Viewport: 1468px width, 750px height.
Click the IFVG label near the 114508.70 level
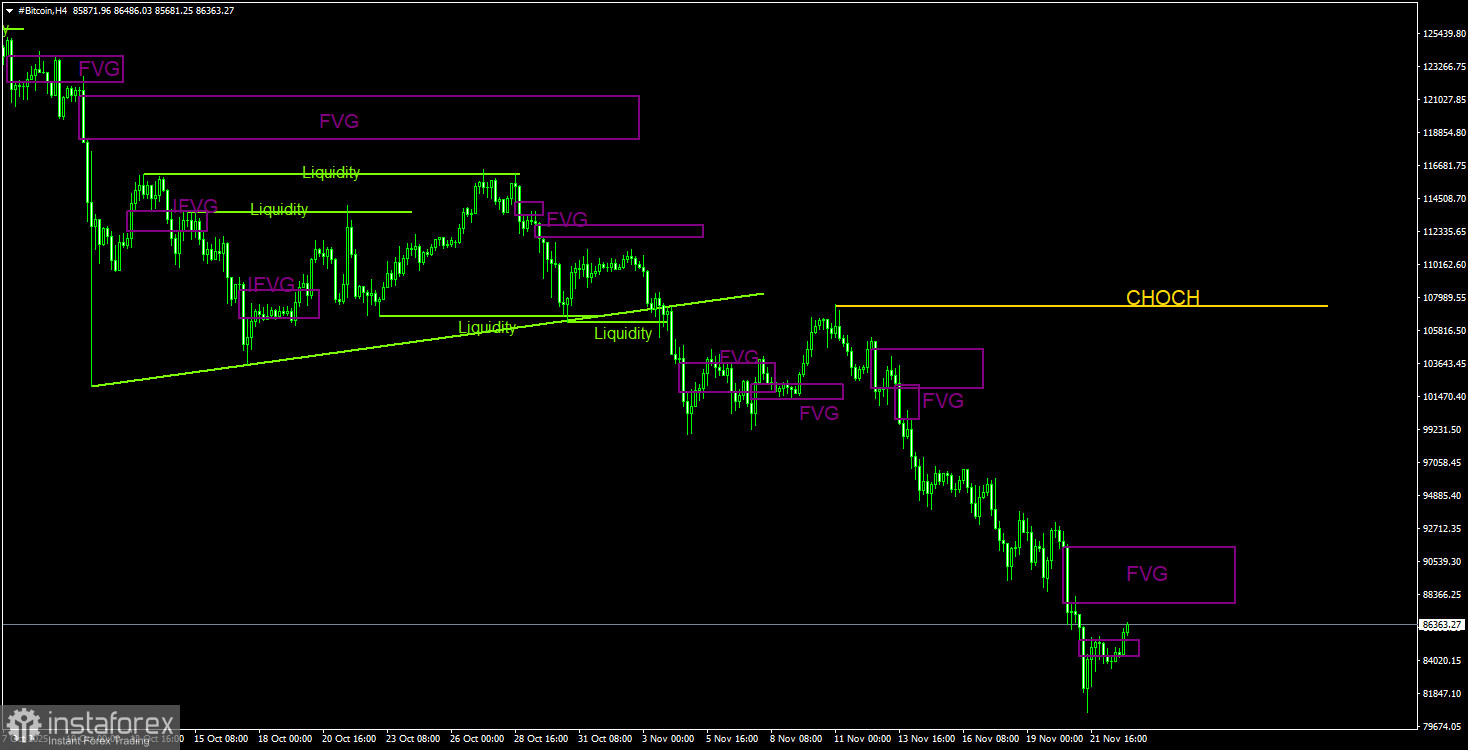point(195,207)
